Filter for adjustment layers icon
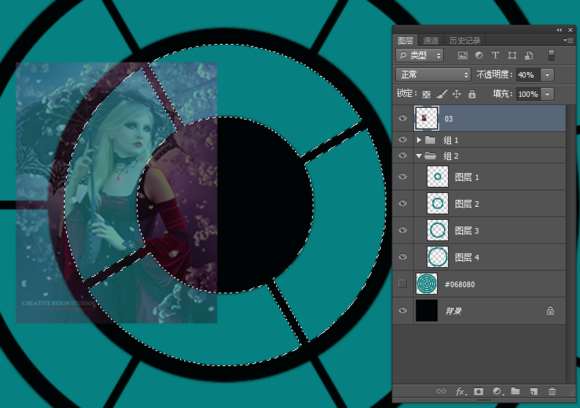 click(479, 55)
